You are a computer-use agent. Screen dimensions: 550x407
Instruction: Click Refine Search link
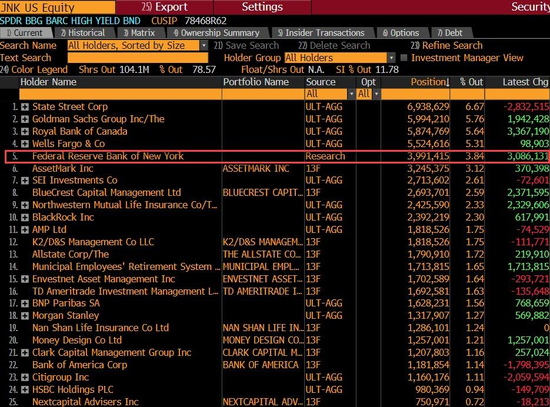(x=447, y=46)
